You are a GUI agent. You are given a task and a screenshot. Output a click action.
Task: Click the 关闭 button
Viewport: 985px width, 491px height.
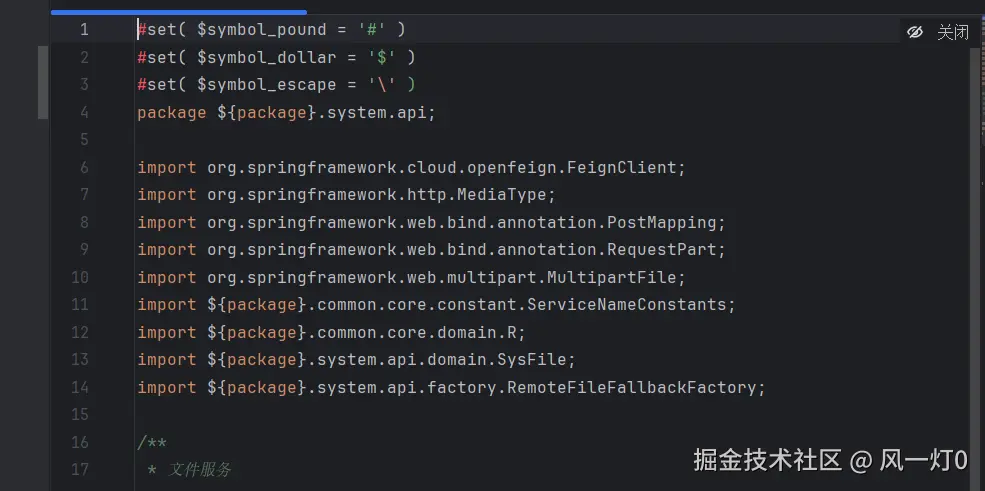tap(952, 32)
